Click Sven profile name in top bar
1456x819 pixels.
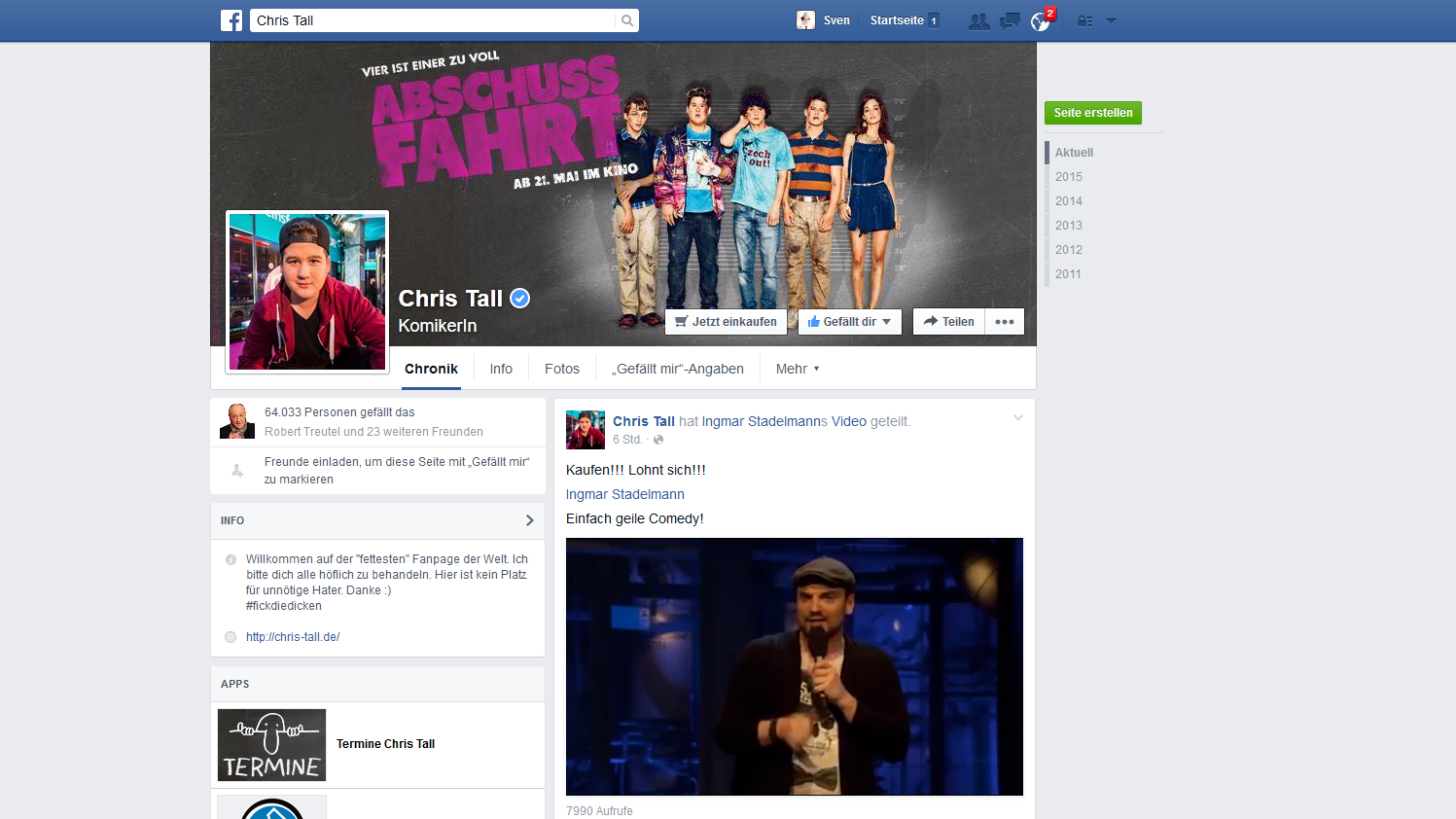pyautogui.click(x=836, y=20)
